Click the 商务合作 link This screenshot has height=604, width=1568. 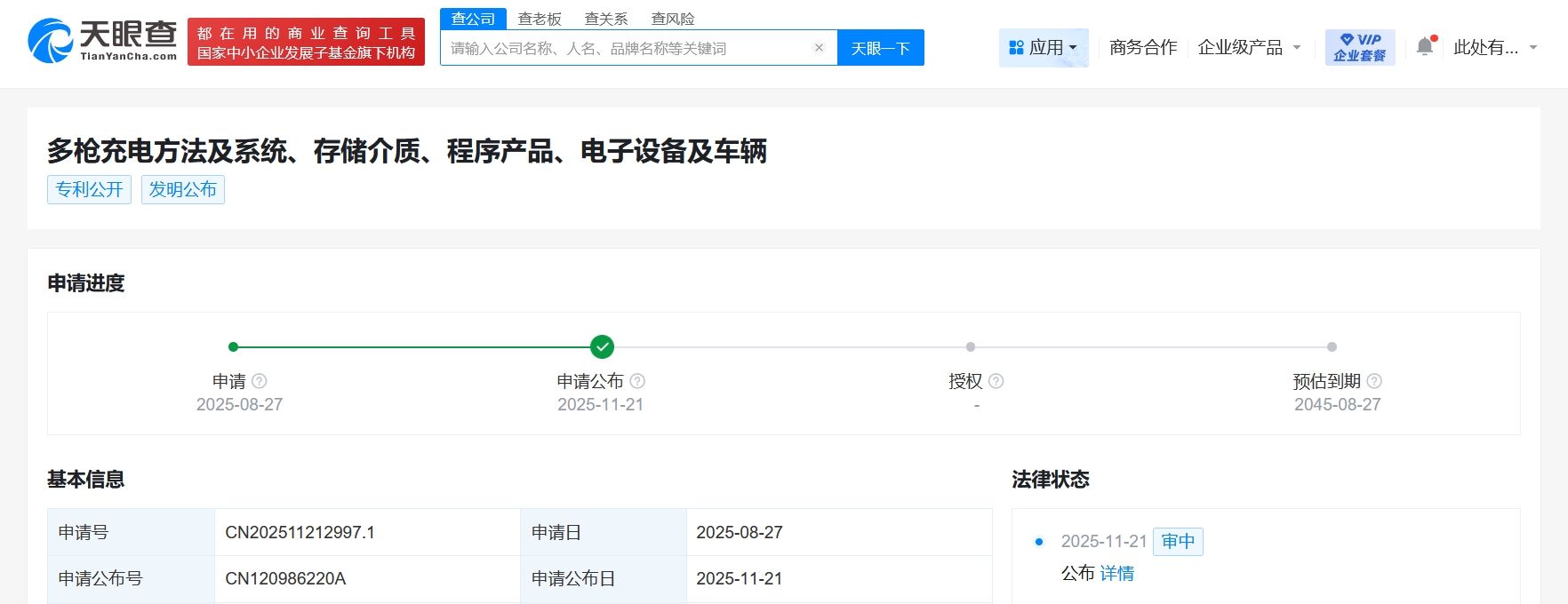pos(1143,47)
